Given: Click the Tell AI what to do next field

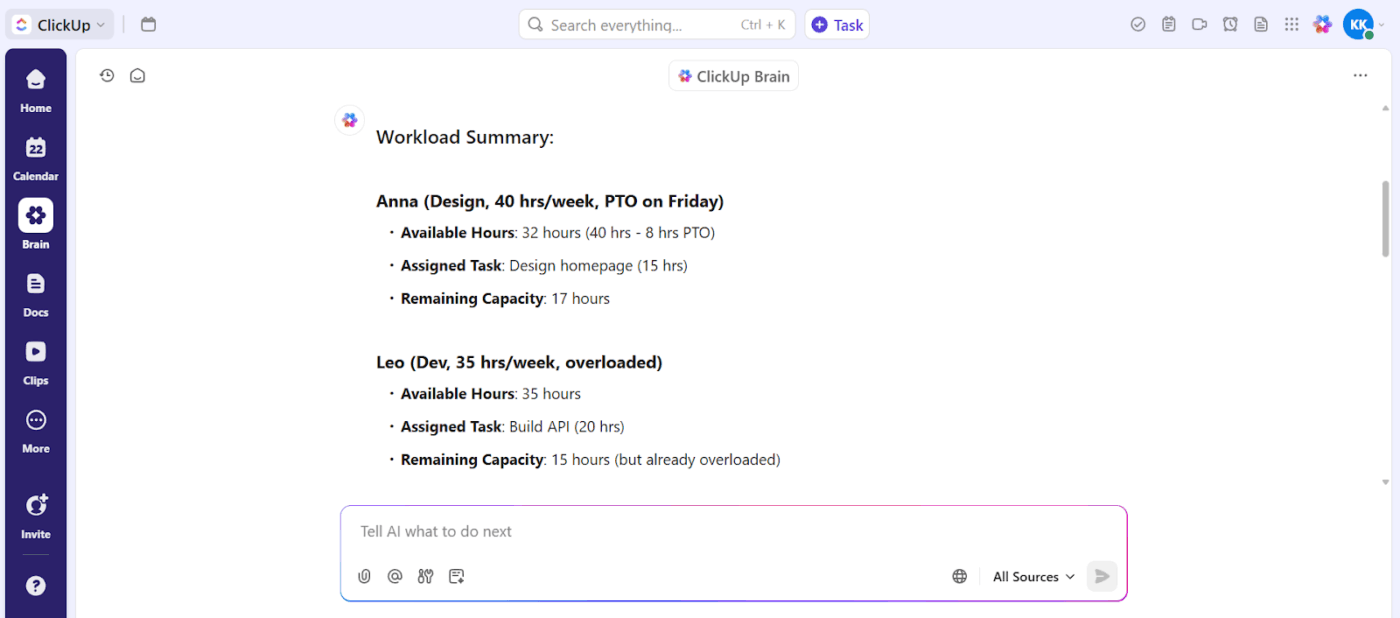Looking at the screenshot, I should click(x=733, y=531).
